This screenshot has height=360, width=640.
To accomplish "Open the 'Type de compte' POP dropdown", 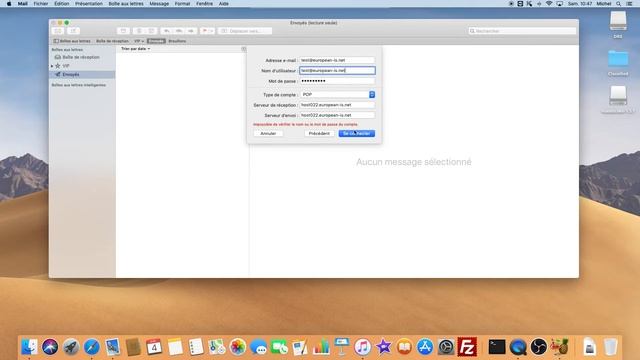I will pos(338,95).
